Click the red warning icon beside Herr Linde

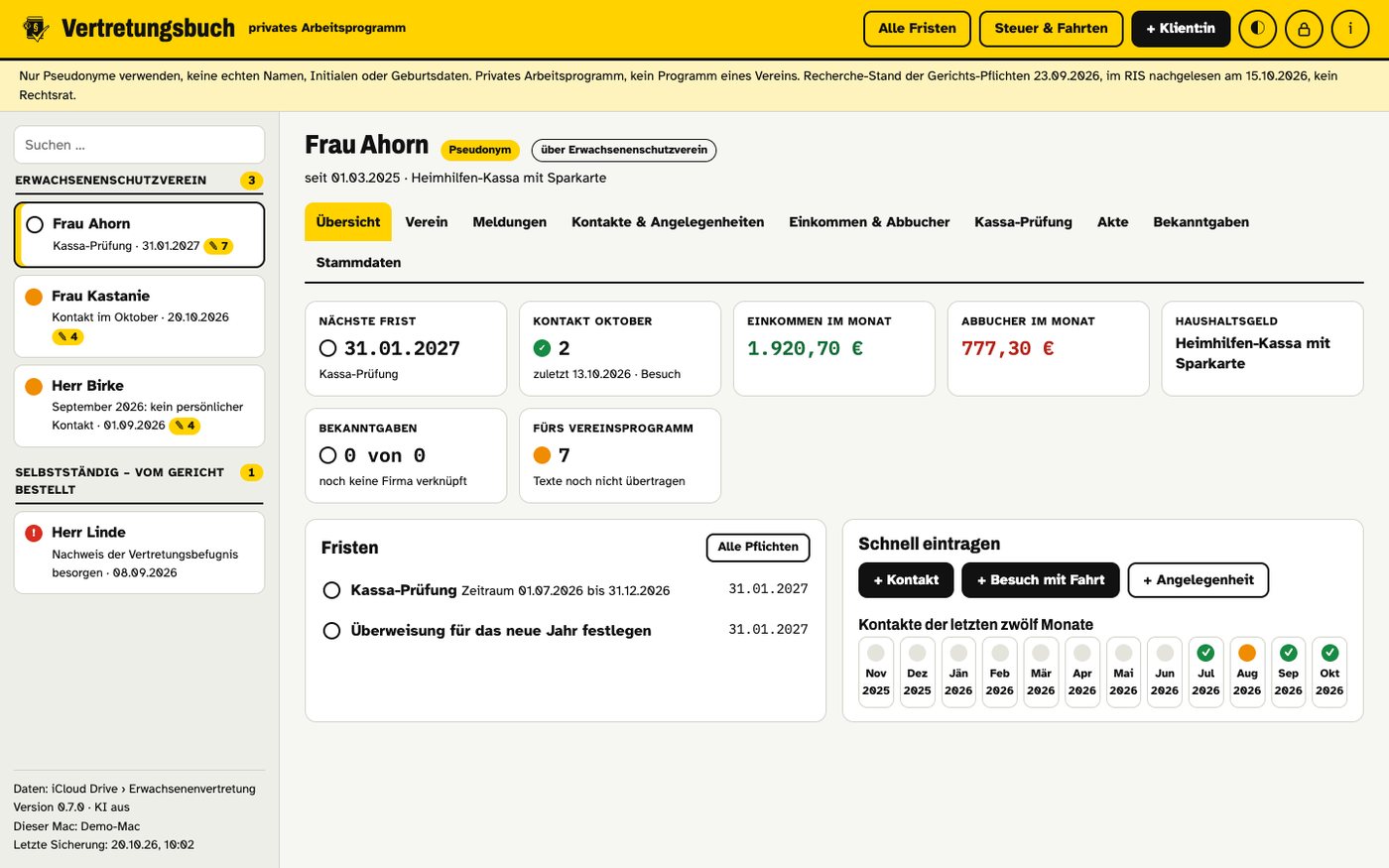(x=34, y=533)
